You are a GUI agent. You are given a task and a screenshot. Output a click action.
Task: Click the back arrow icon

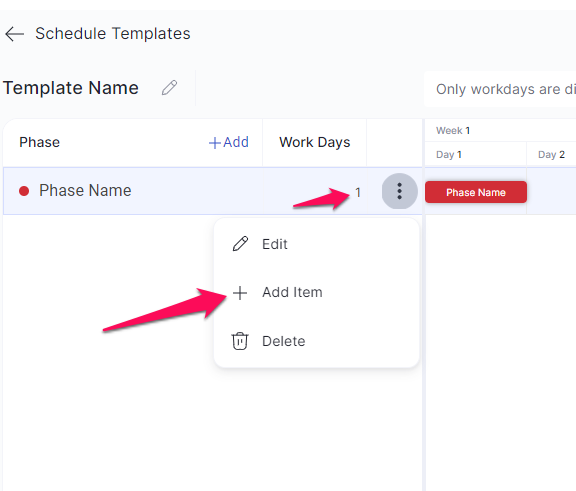click(14, 34)
